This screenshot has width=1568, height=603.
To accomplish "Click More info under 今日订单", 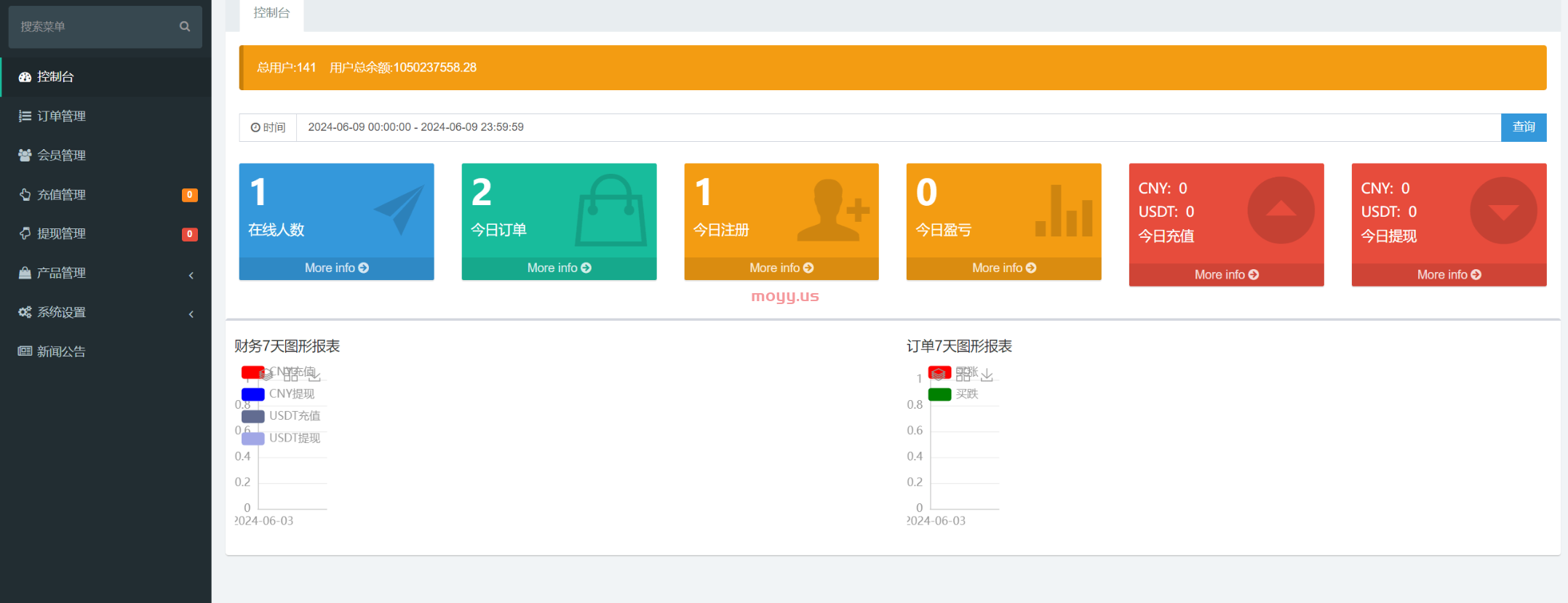I will pos(558,268).
